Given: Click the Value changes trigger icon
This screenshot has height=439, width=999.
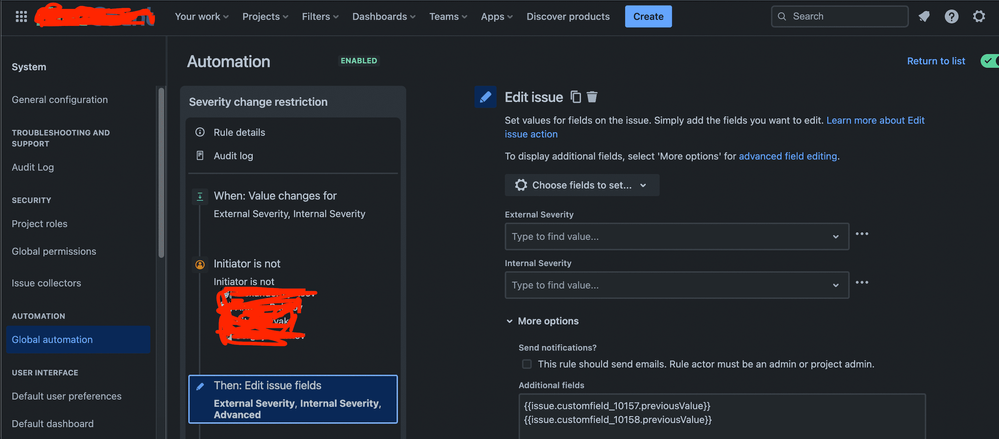Looking at the screenshot, I should [x=200, y=197].
